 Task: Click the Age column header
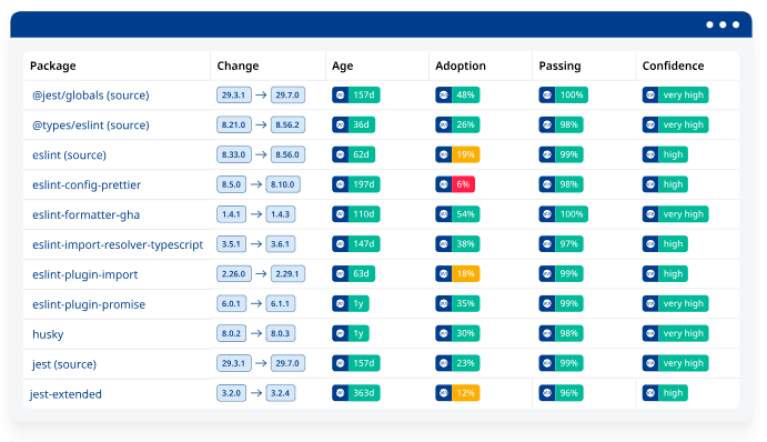click(342, 66)
